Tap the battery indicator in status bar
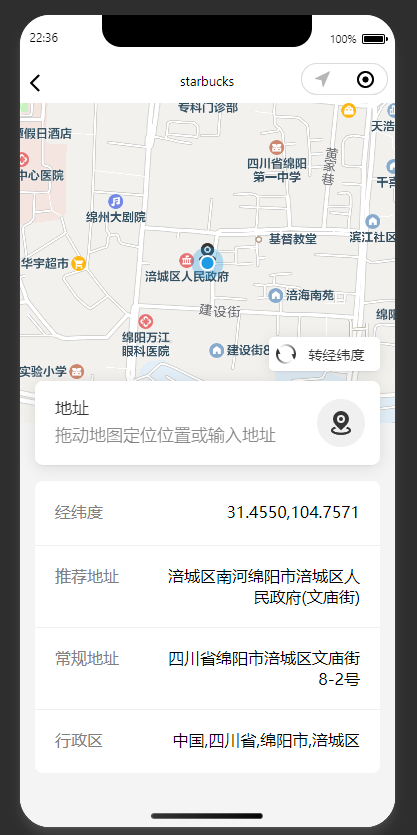Screen dimensions: 417x835 (375, 39)
